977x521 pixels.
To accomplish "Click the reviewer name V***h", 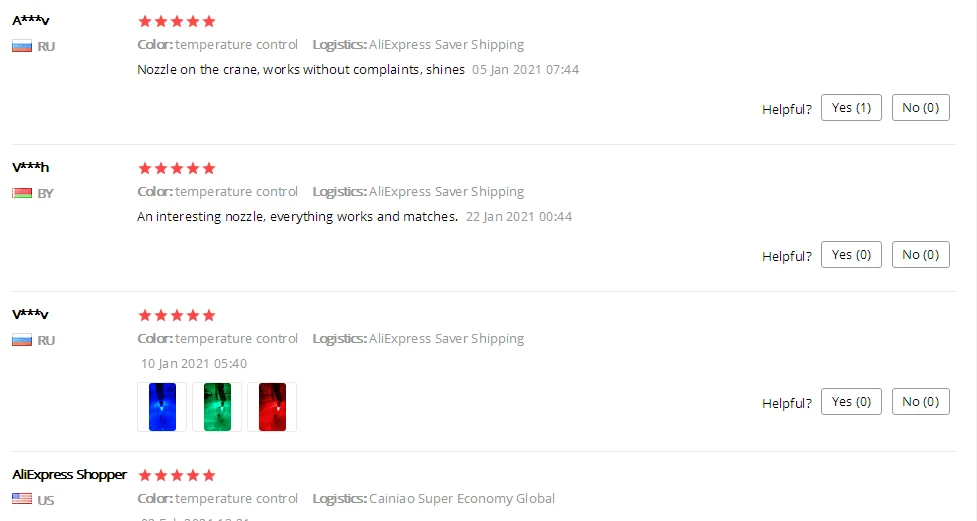I will tap(31, 167).
